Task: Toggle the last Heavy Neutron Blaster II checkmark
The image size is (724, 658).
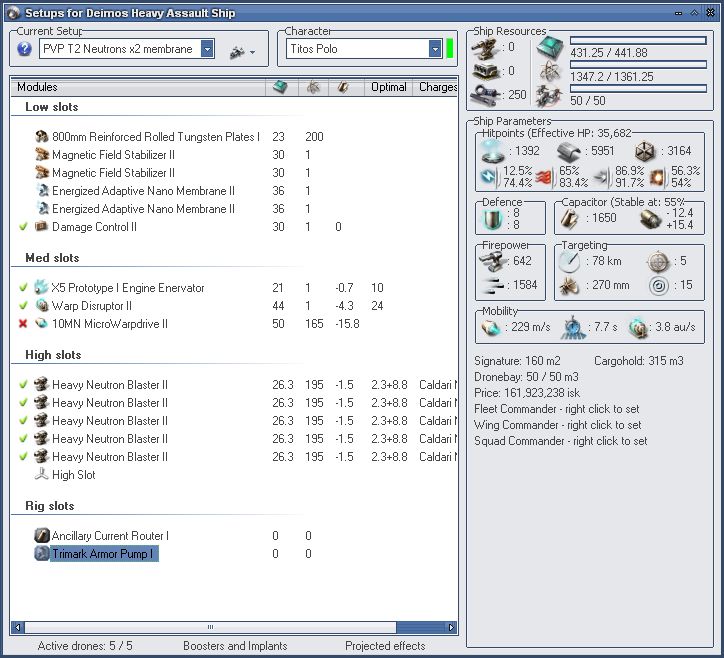Action: pos(23,456)
